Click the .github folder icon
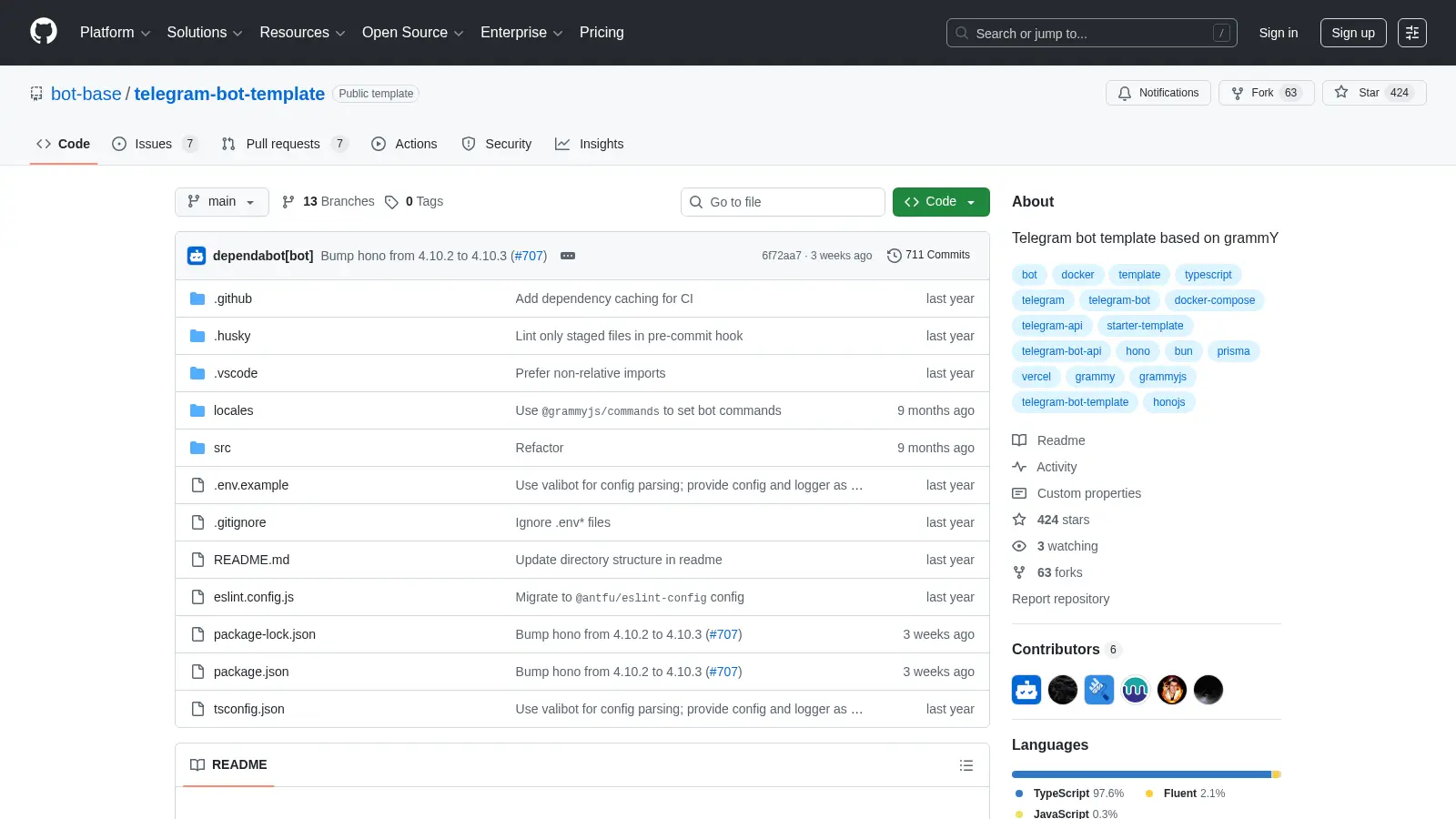 click(x=197, y=298)
